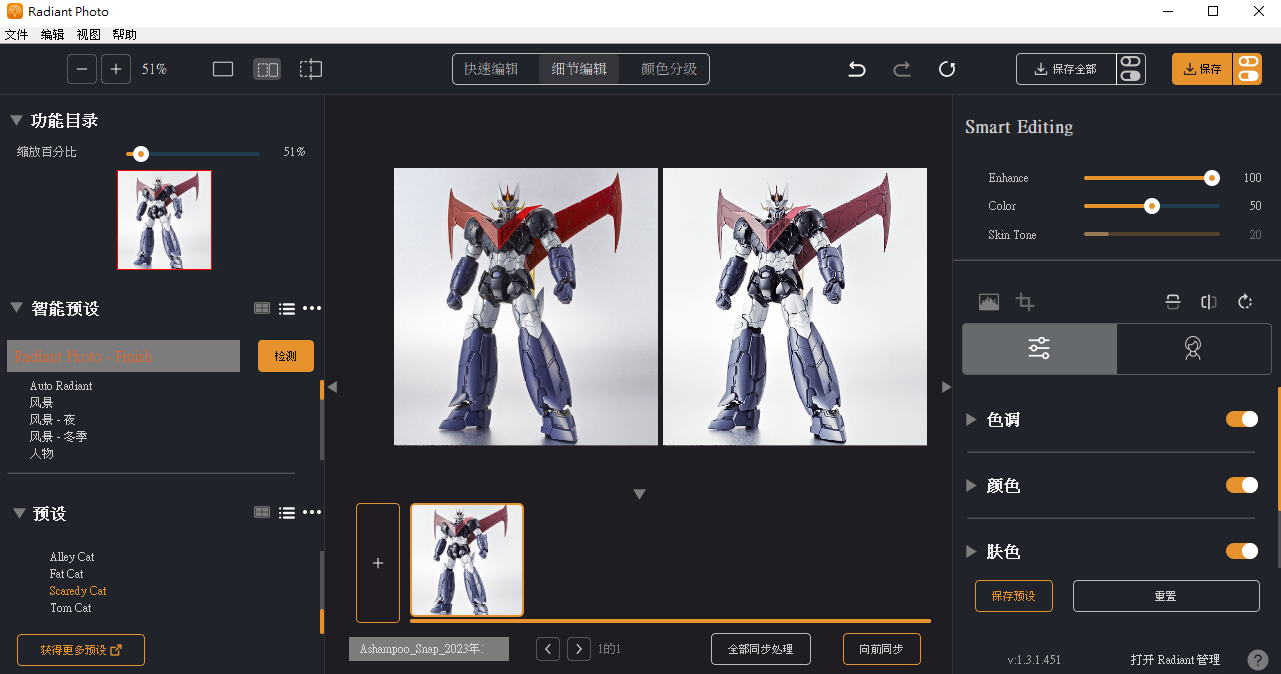Collapse the 功能目录 panel
The height and width of the screenshot is (674, 1281).
pos(17,120)
